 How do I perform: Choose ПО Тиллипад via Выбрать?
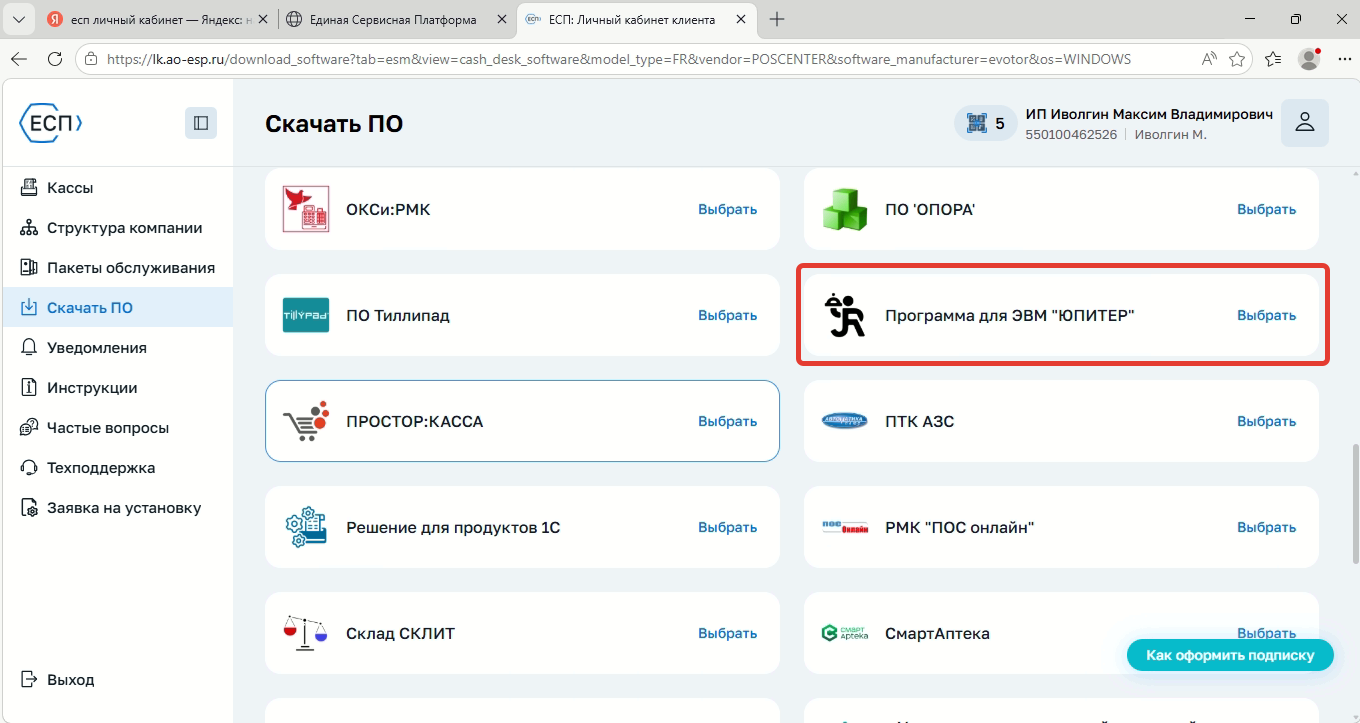point(727,315)
